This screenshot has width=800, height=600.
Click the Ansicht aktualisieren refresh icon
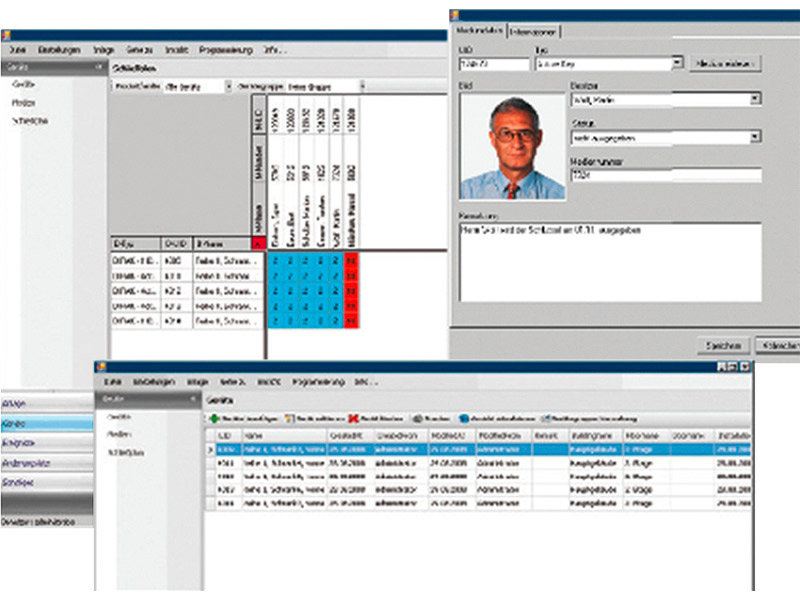click(x=465, y=417)
